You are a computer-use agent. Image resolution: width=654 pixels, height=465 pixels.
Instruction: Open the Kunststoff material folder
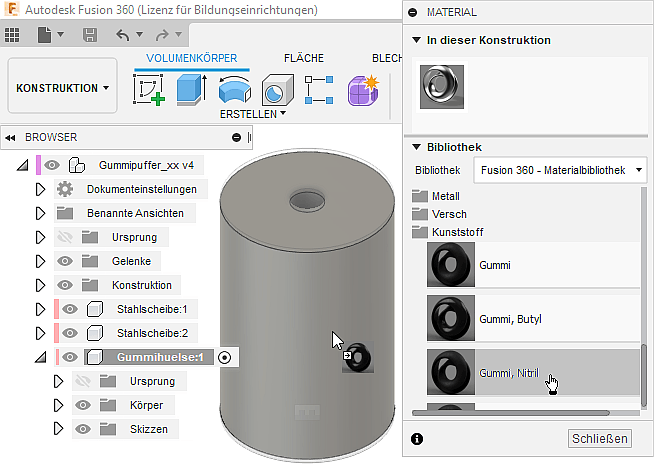coord(420,232)
